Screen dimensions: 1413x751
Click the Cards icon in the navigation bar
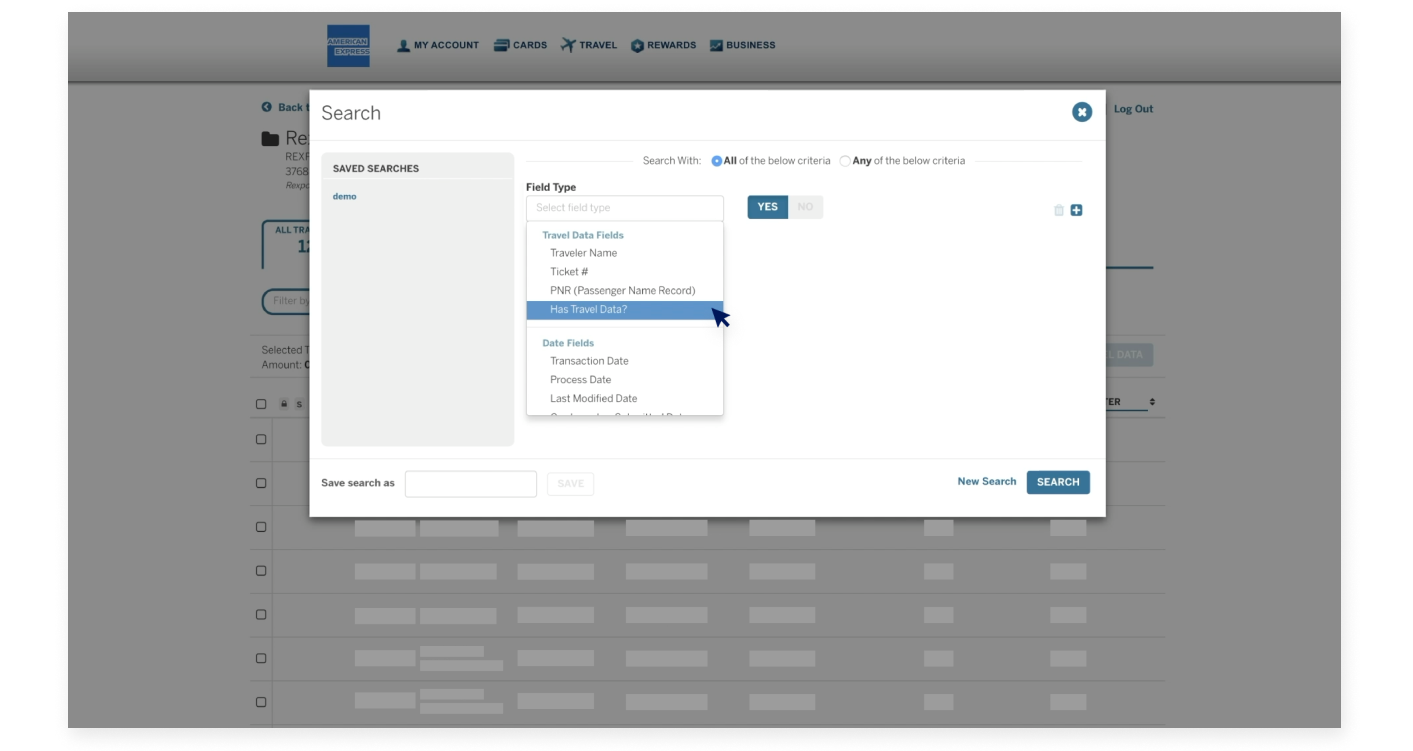click(x=501, y=44)
